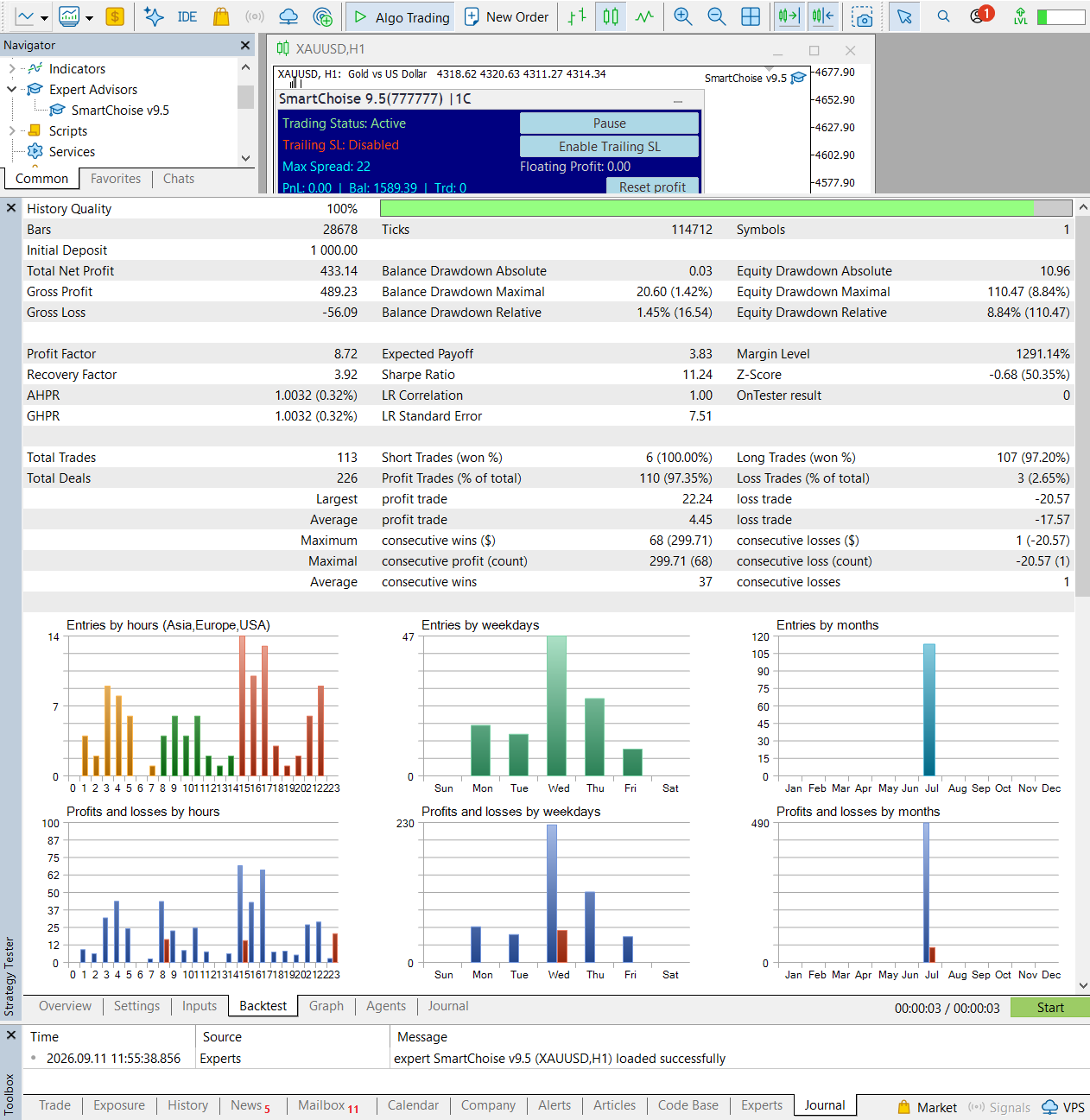
Task: Open new chart dropdown arrow
Action: pos(44,18)
